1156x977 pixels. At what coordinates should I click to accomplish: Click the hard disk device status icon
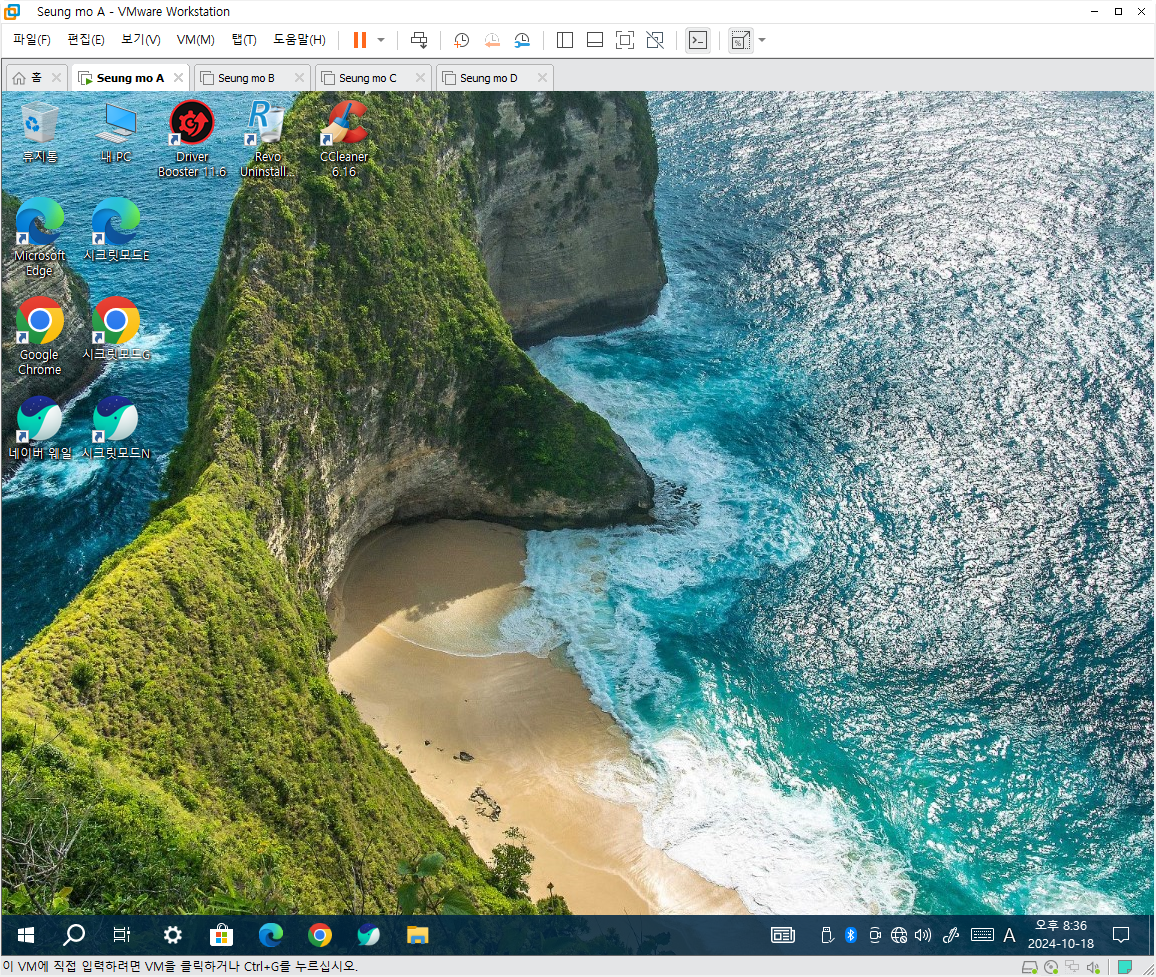click(1029, 967)
